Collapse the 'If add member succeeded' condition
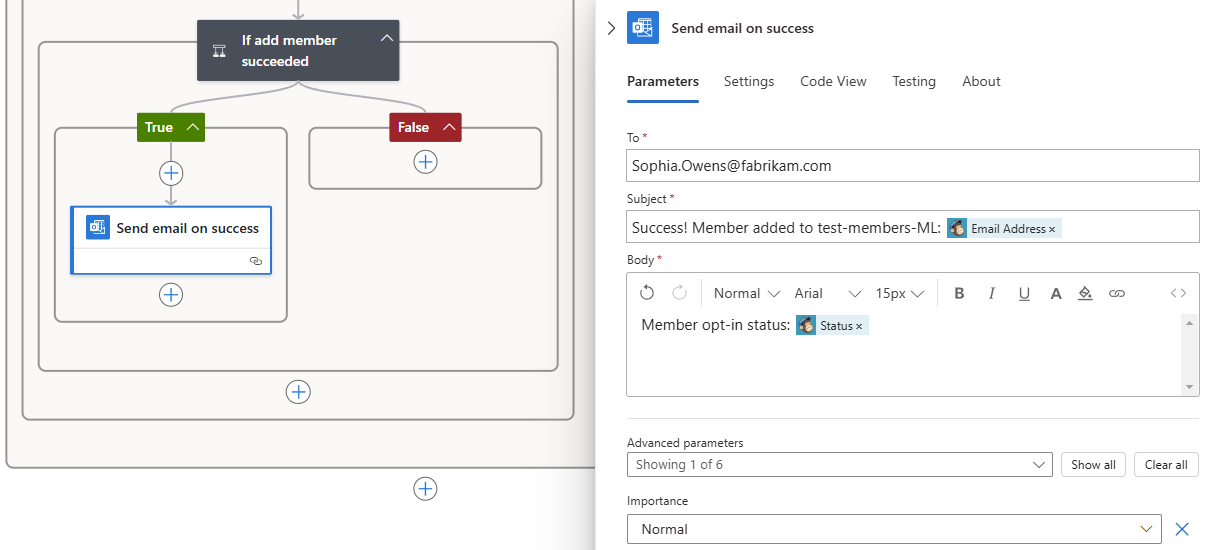This screenshot has height=550, width=1210. (387, 39)
